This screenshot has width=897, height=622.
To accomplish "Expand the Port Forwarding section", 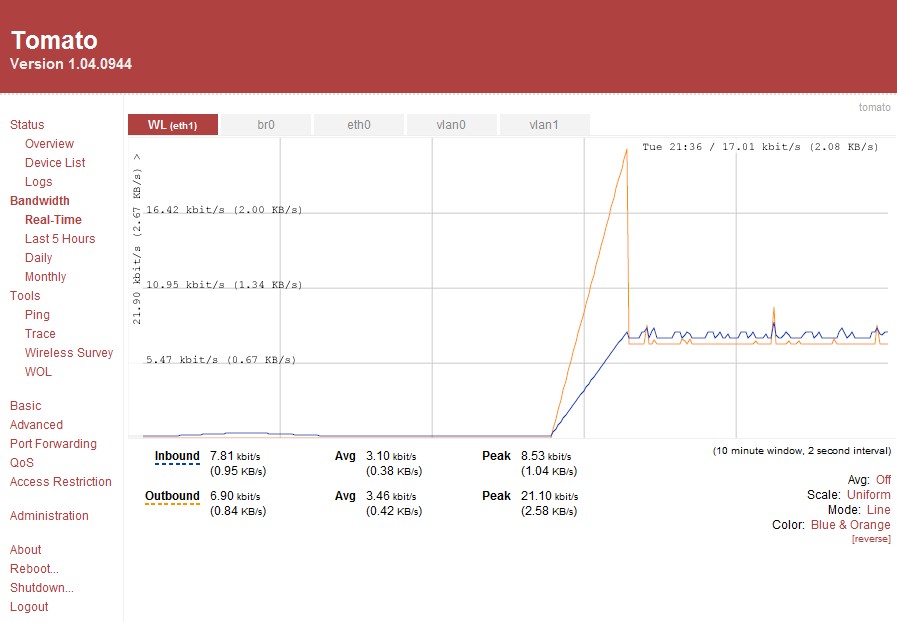I will (53, 444).
